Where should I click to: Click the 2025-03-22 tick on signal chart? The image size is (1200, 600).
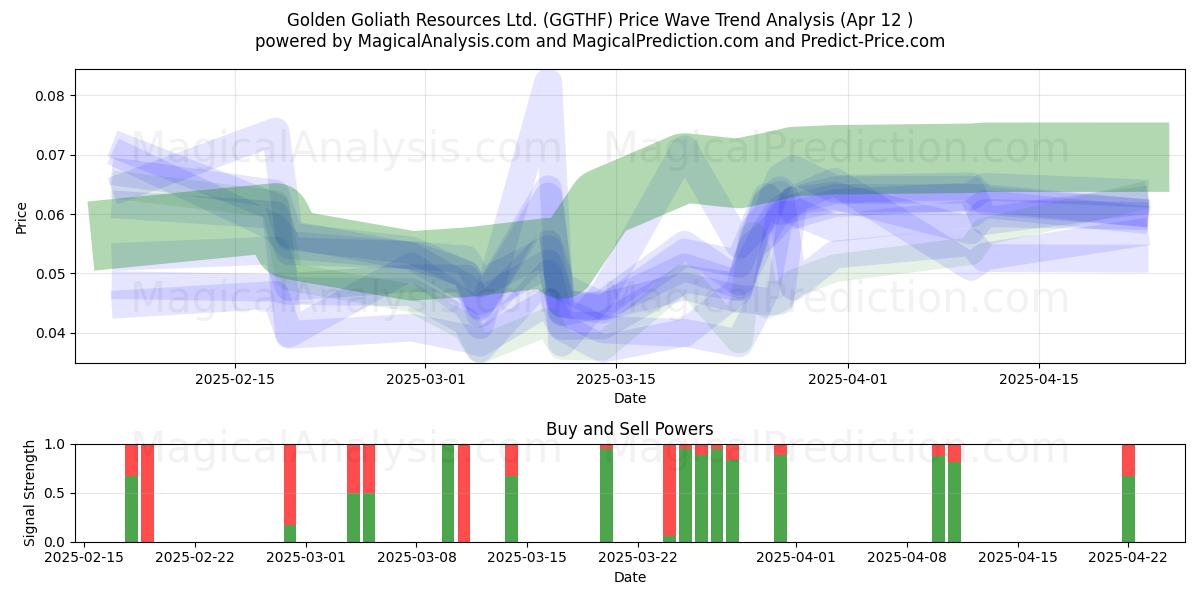point(638,558)
